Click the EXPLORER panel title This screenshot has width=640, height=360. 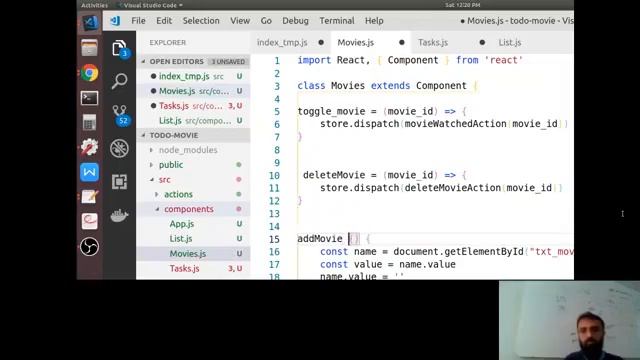pyautogui.click(x=167, y=42)
